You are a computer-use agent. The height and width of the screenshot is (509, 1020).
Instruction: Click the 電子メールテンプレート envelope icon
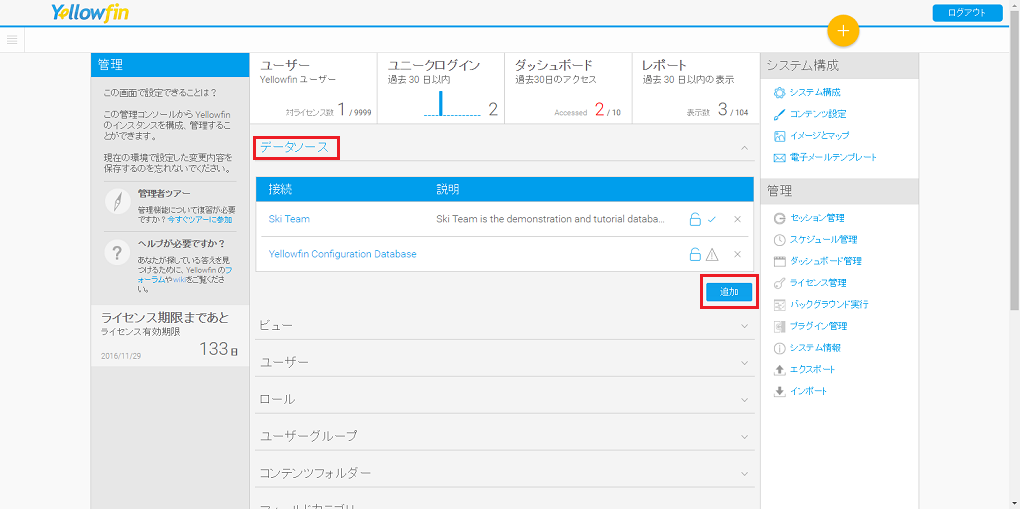click(779, 158)
